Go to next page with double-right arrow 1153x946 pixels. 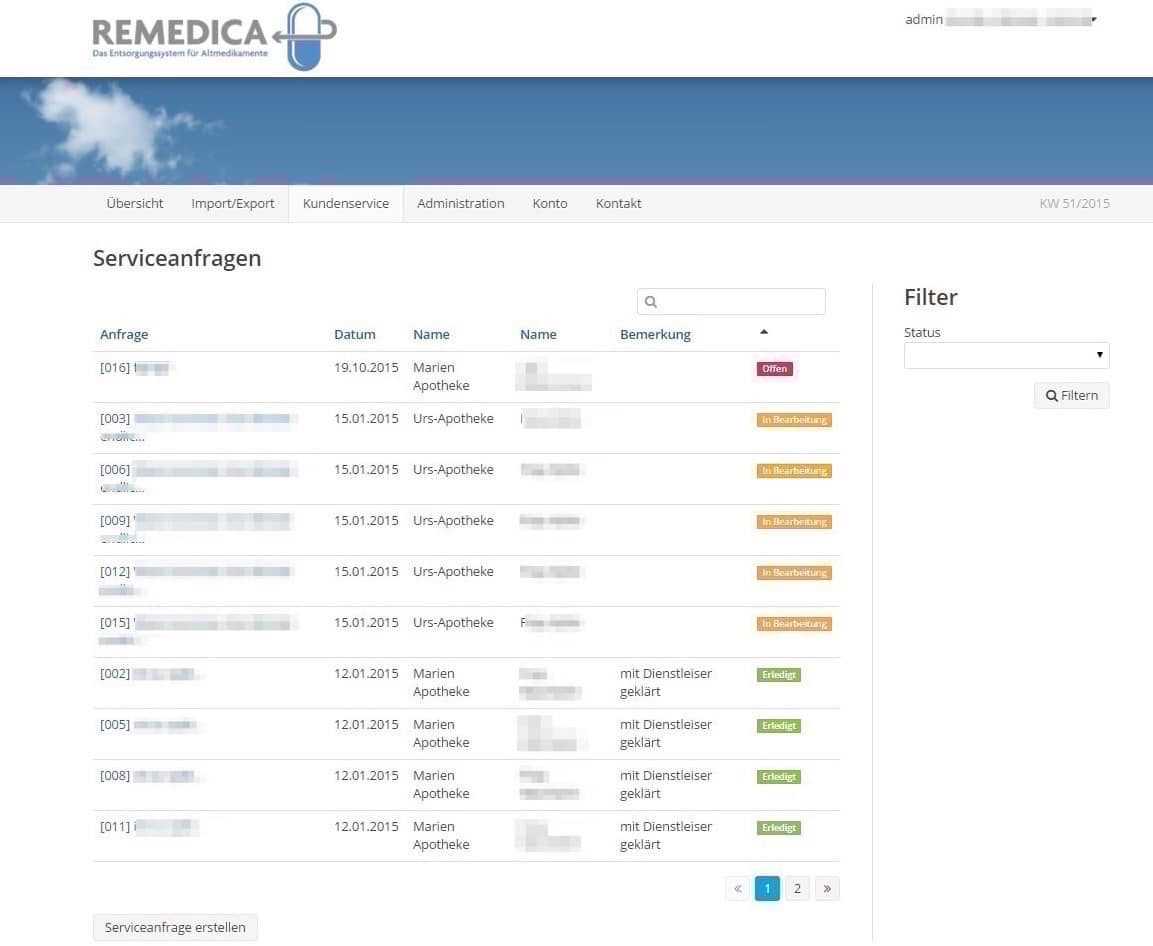pyautogui.click(x=827, y=888)
